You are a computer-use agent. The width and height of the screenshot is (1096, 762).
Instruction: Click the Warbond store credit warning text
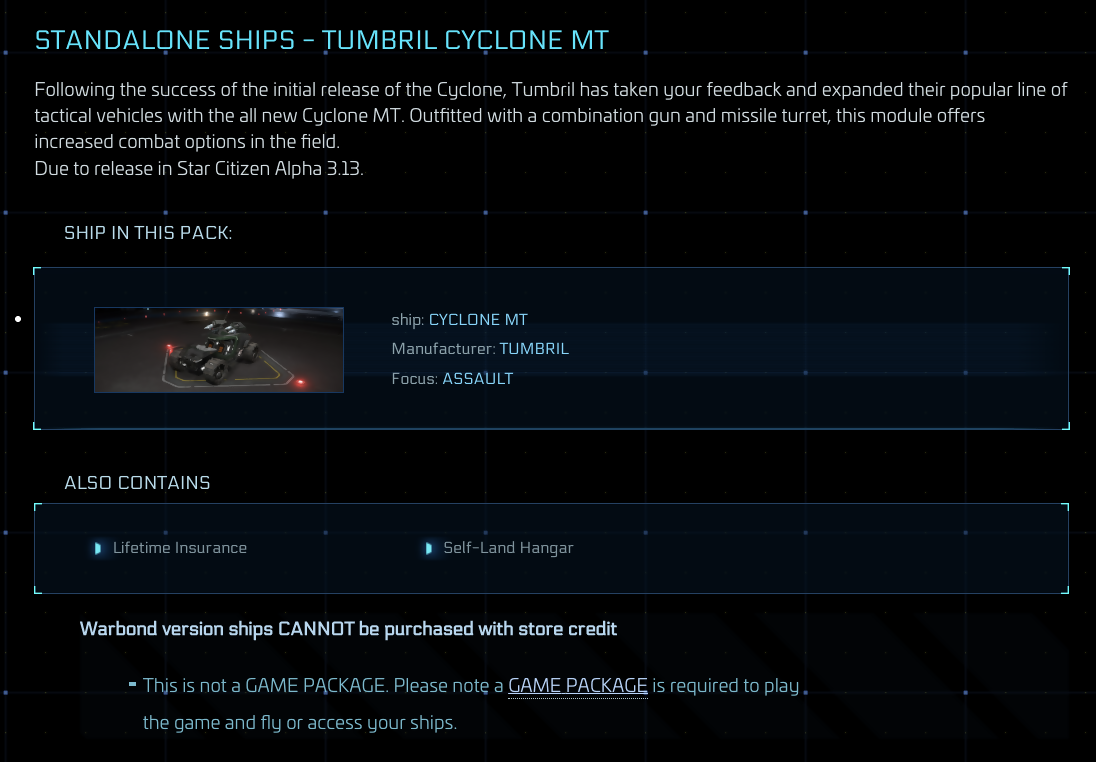[x=348, y=629]
